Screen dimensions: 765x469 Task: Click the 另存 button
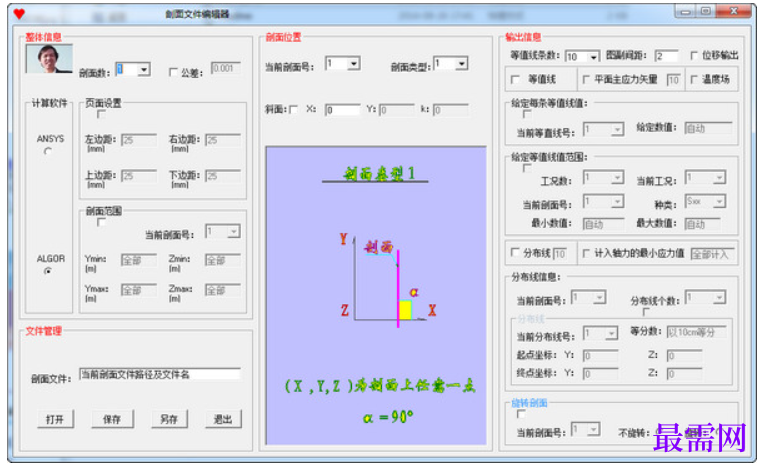click(169, 419)
